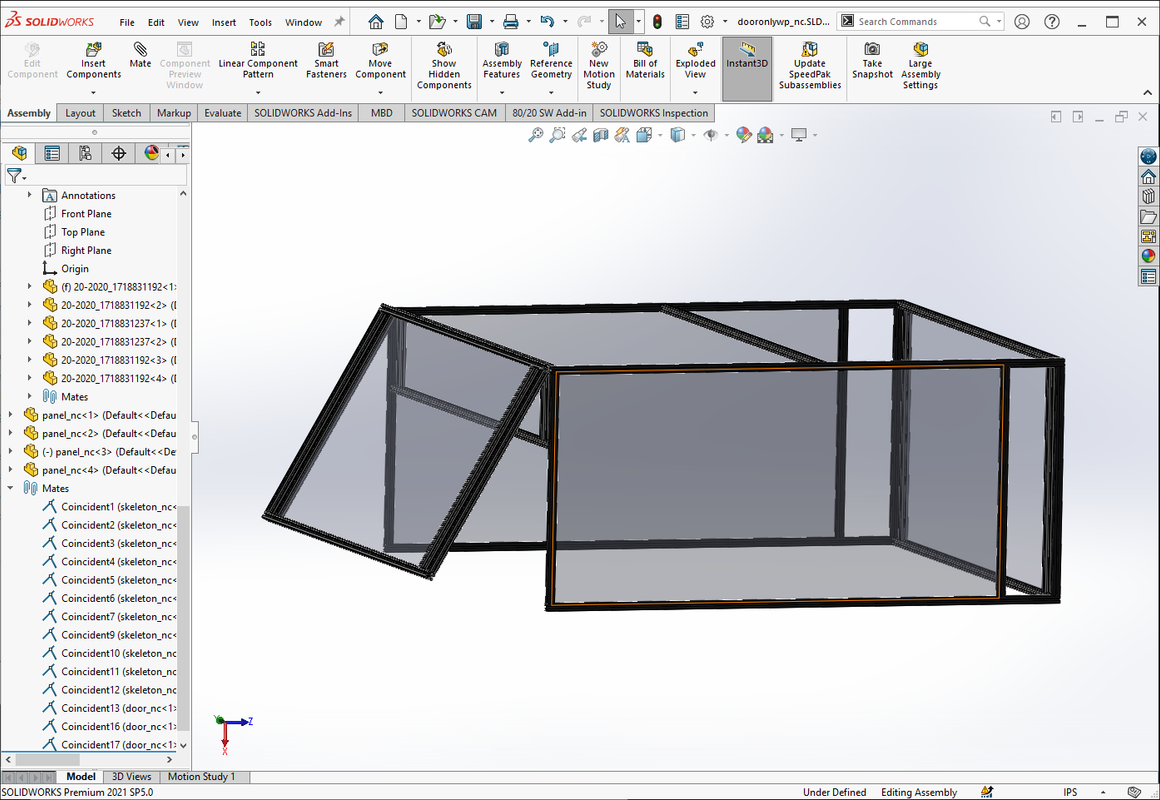The height and width of the screenshot is (800, 1160).
Task: Open Reference Geometry tool
Action: [x=551, y=60]
